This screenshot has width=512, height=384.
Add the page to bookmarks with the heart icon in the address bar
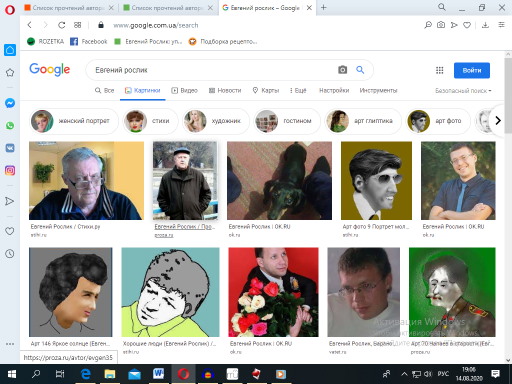[467, 25]
